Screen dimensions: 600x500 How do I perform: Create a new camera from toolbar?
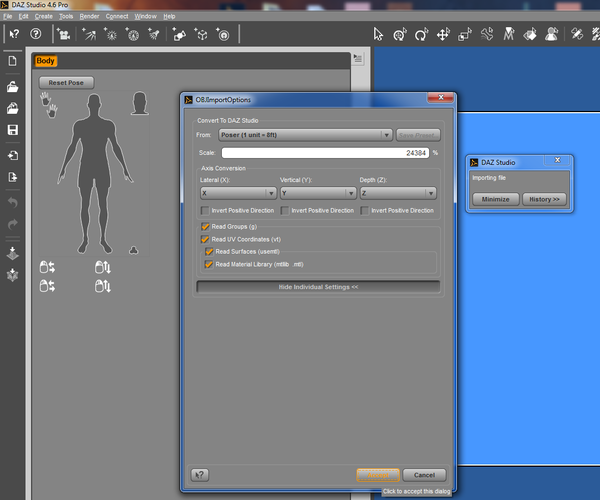tap(64, 34)
